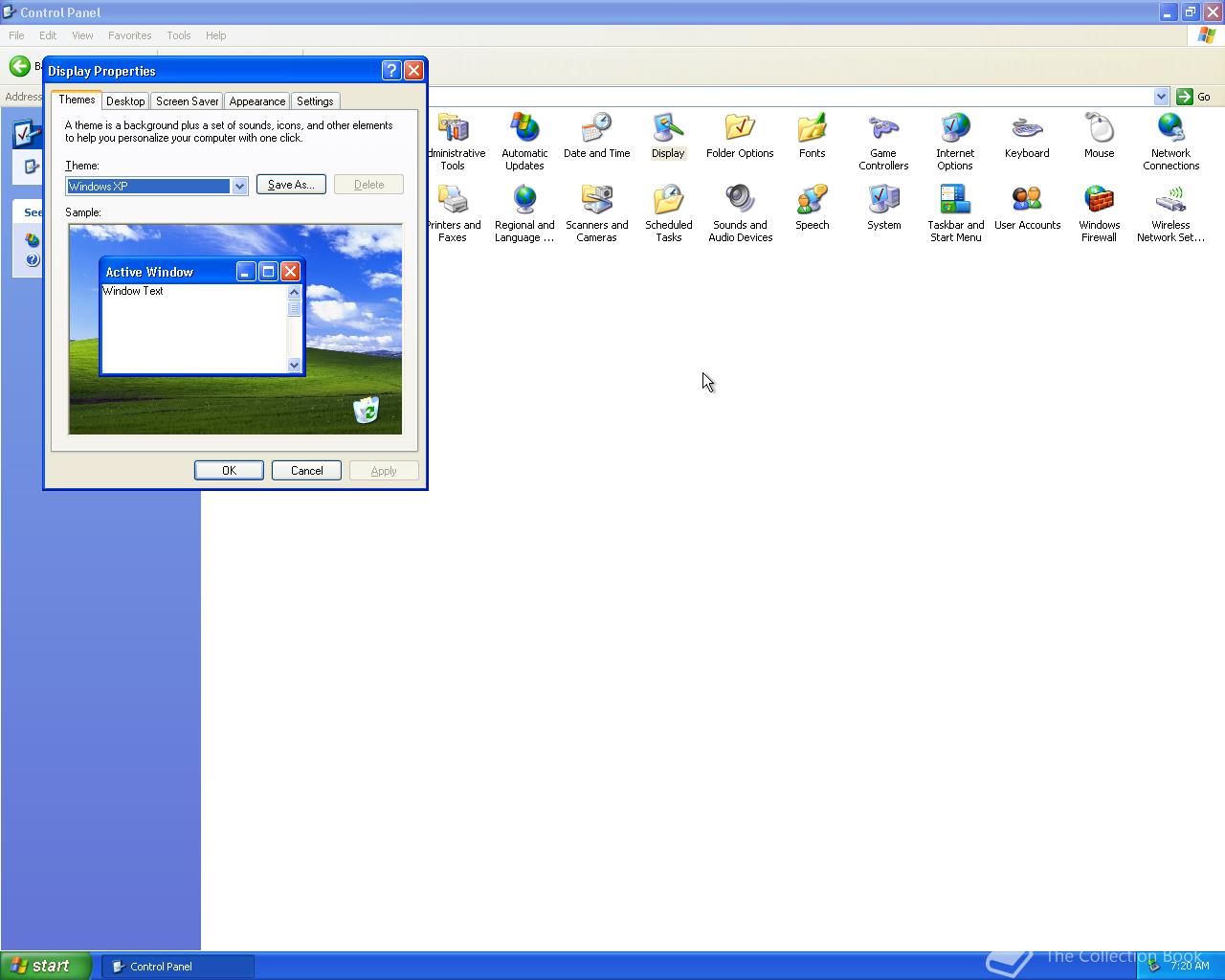Expand the Theme dropdown list
Viewport: 1225px width, 980px height.
(x=239, y=186)
